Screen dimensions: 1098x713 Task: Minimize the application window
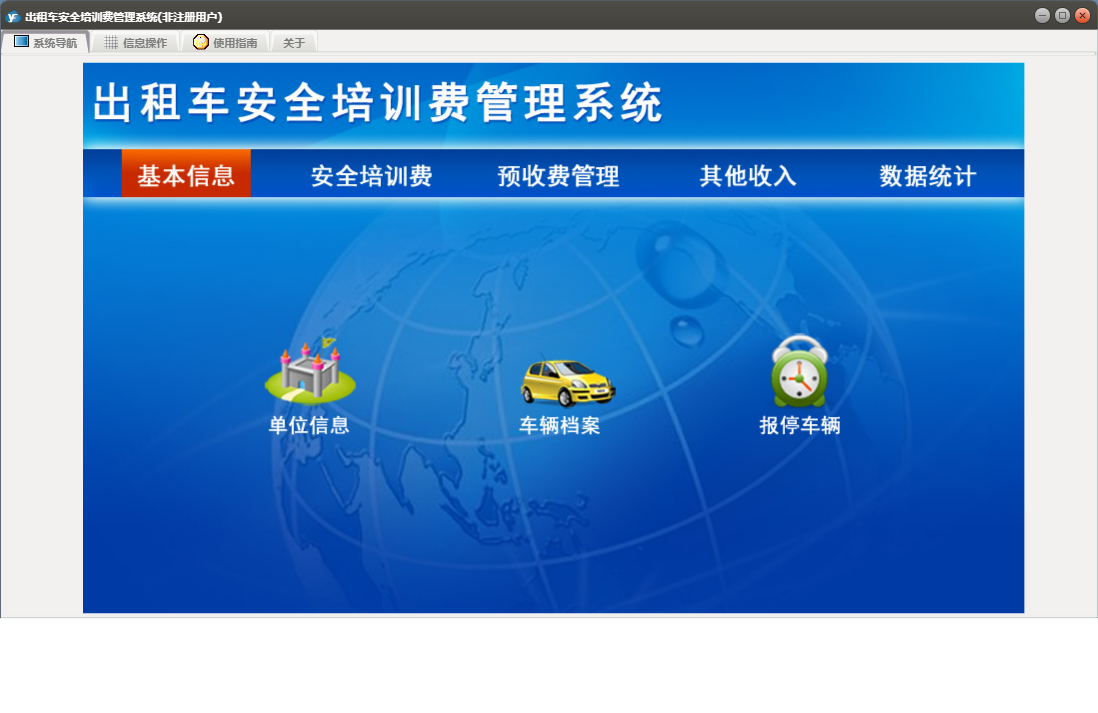pyautogui.click(x=1042, y=15)
